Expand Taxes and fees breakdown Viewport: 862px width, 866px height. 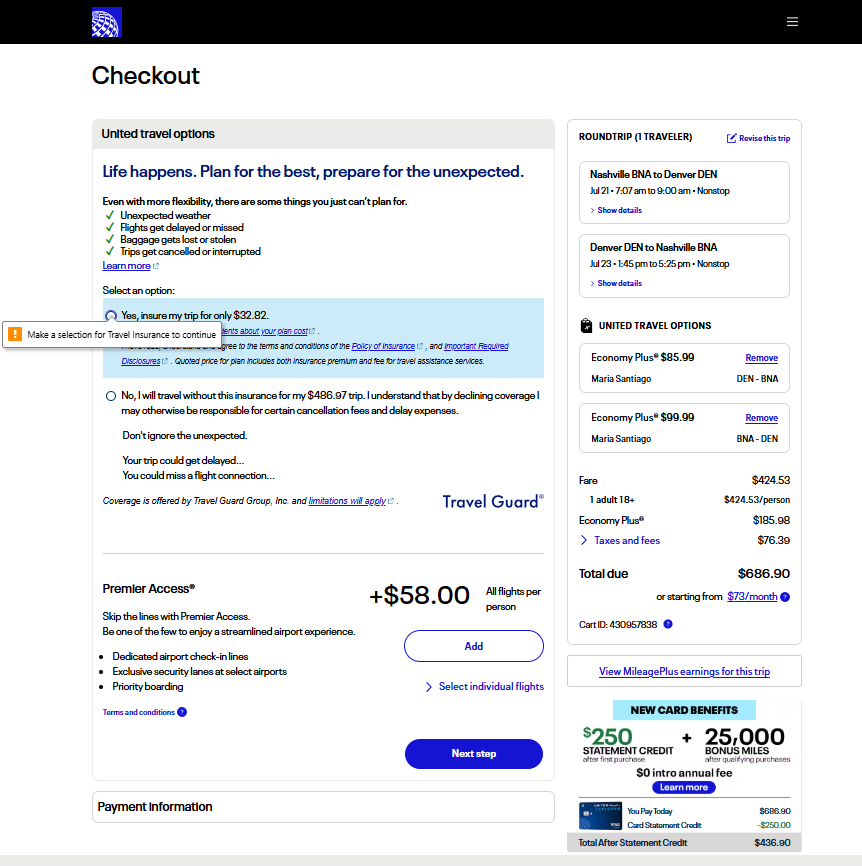[x=621, y=541]
